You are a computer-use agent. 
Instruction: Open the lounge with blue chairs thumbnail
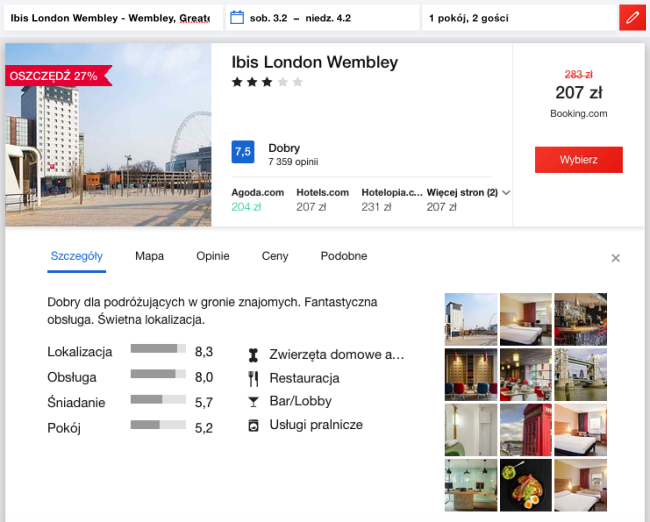[x=471, y=374]
